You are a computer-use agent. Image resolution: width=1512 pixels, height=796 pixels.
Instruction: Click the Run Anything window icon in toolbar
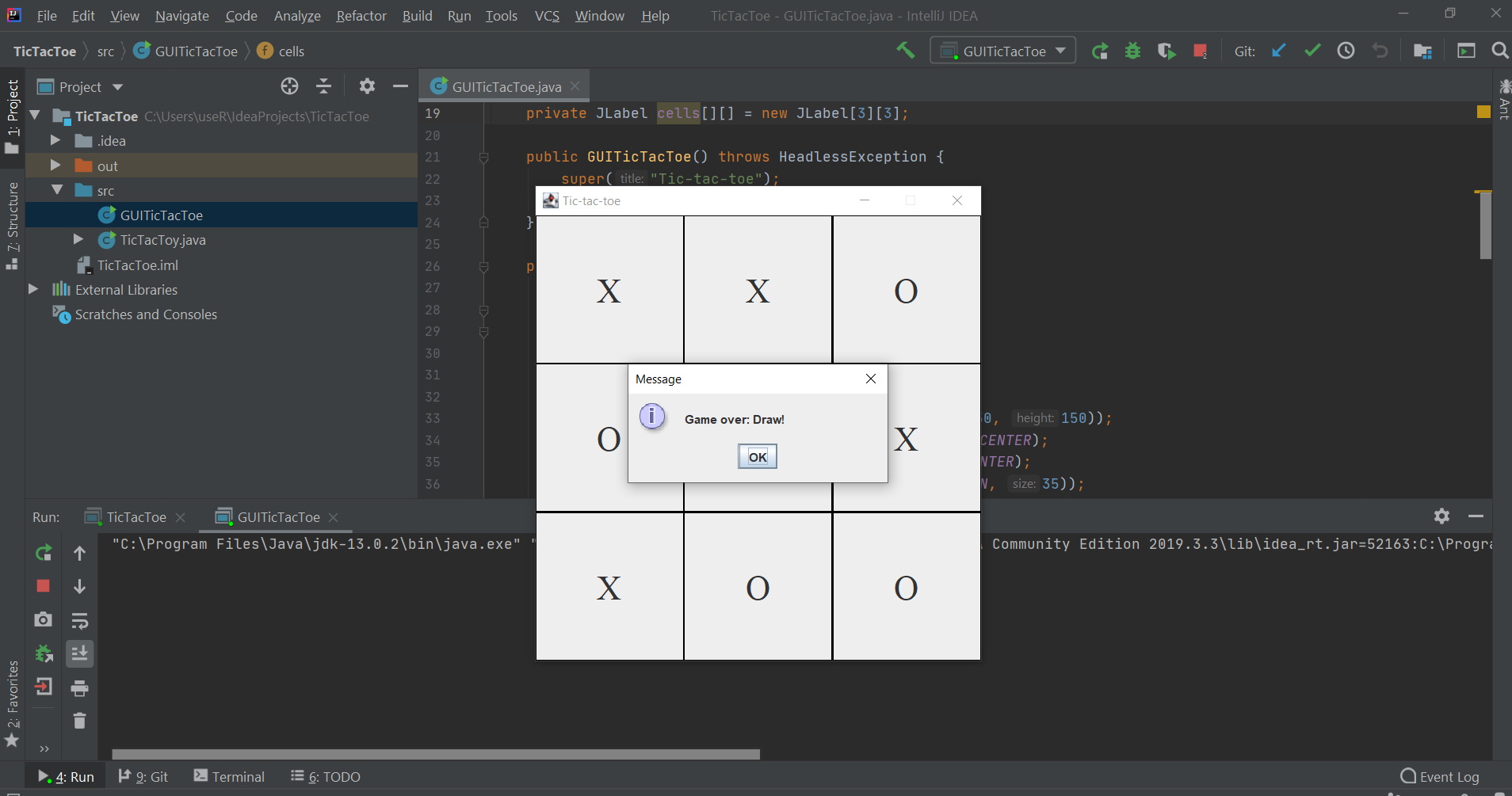pyautogui.click(x=1466, y=51)
